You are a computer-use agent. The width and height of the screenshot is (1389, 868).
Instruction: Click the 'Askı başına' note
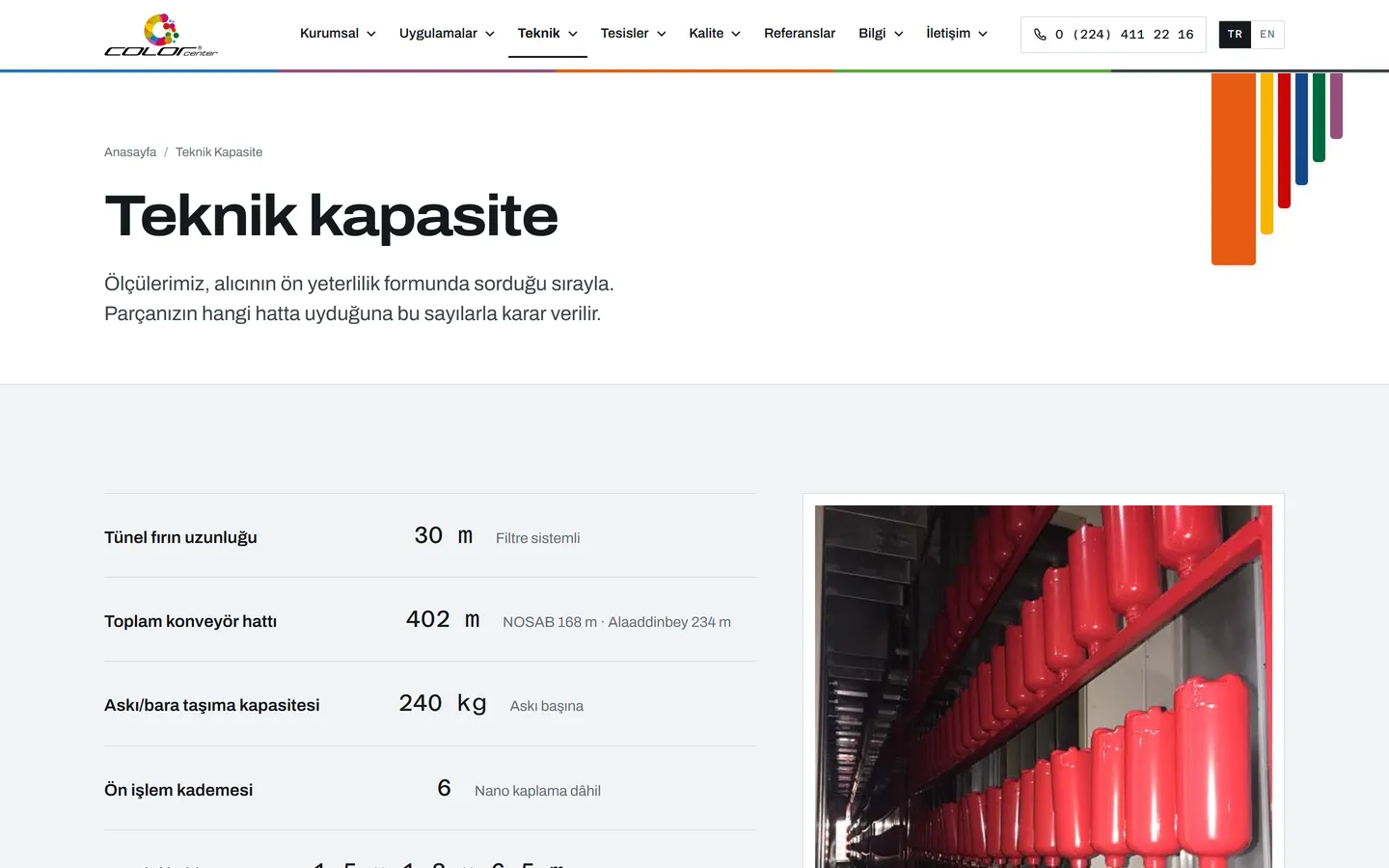(x=546, y=706)
